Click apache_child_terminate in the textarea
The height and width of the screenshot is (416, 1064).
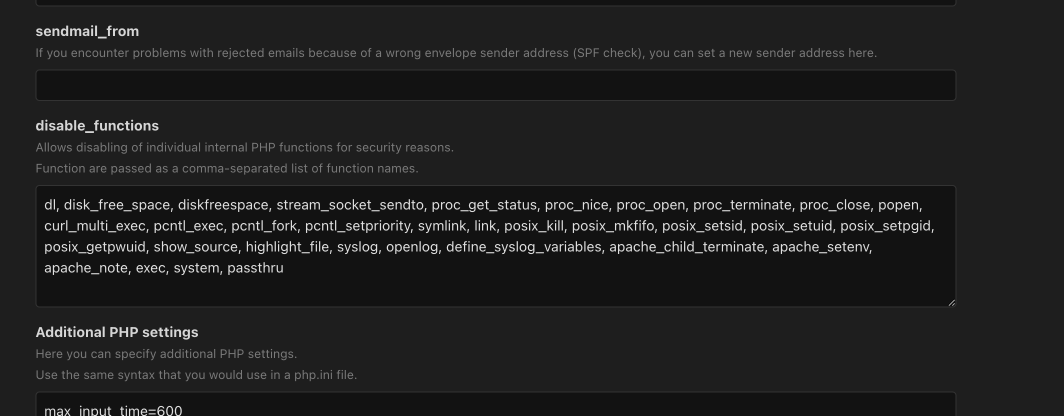pyautogui.click(x=686, y=246)
